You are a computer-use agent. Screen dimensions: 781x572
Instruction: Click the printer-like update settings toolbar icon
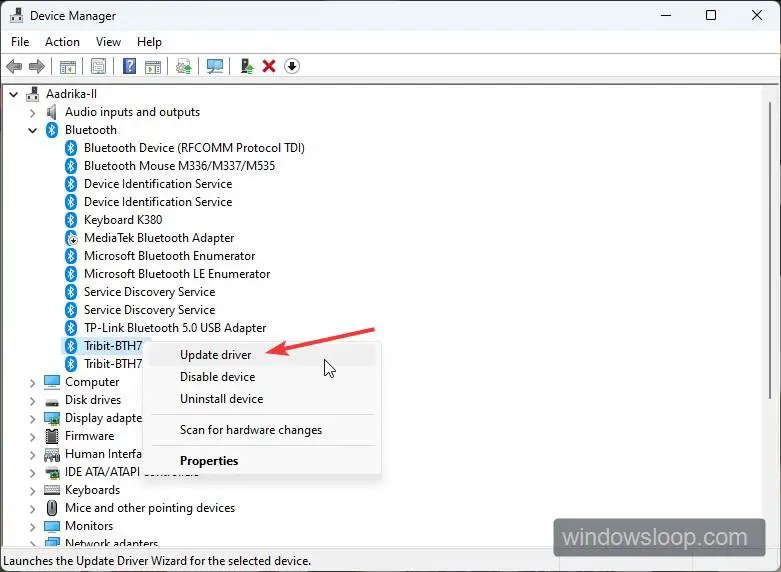(184, 66)
